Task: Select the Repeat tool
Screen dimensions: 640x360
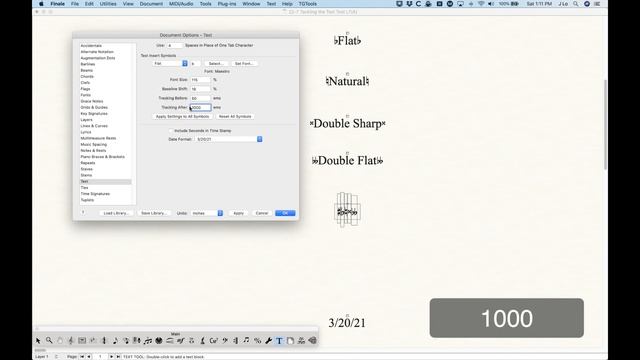Action: (x=236, y=340)
